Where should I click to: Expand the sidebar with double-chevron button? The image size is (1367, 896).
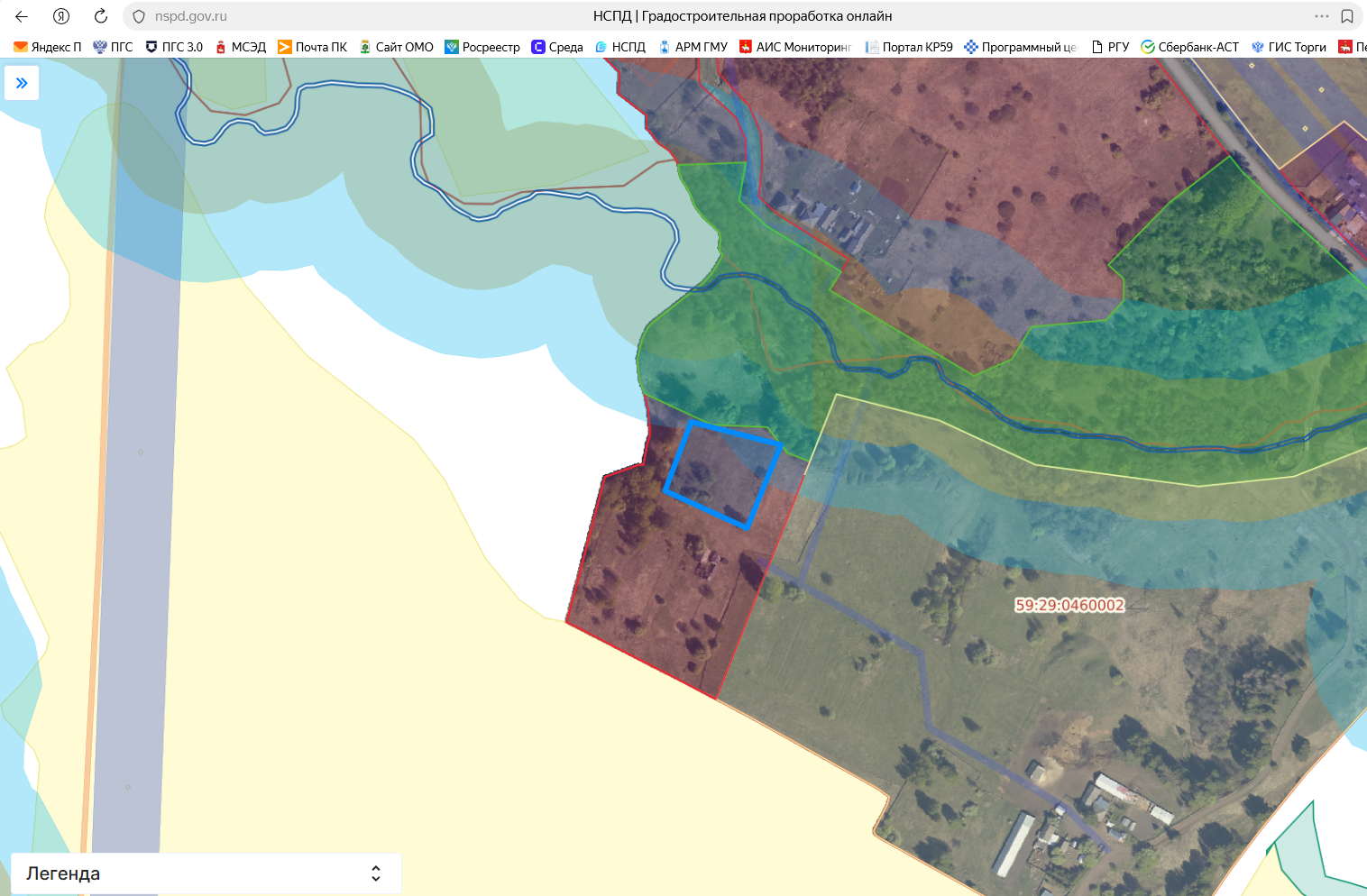(22, 83)
